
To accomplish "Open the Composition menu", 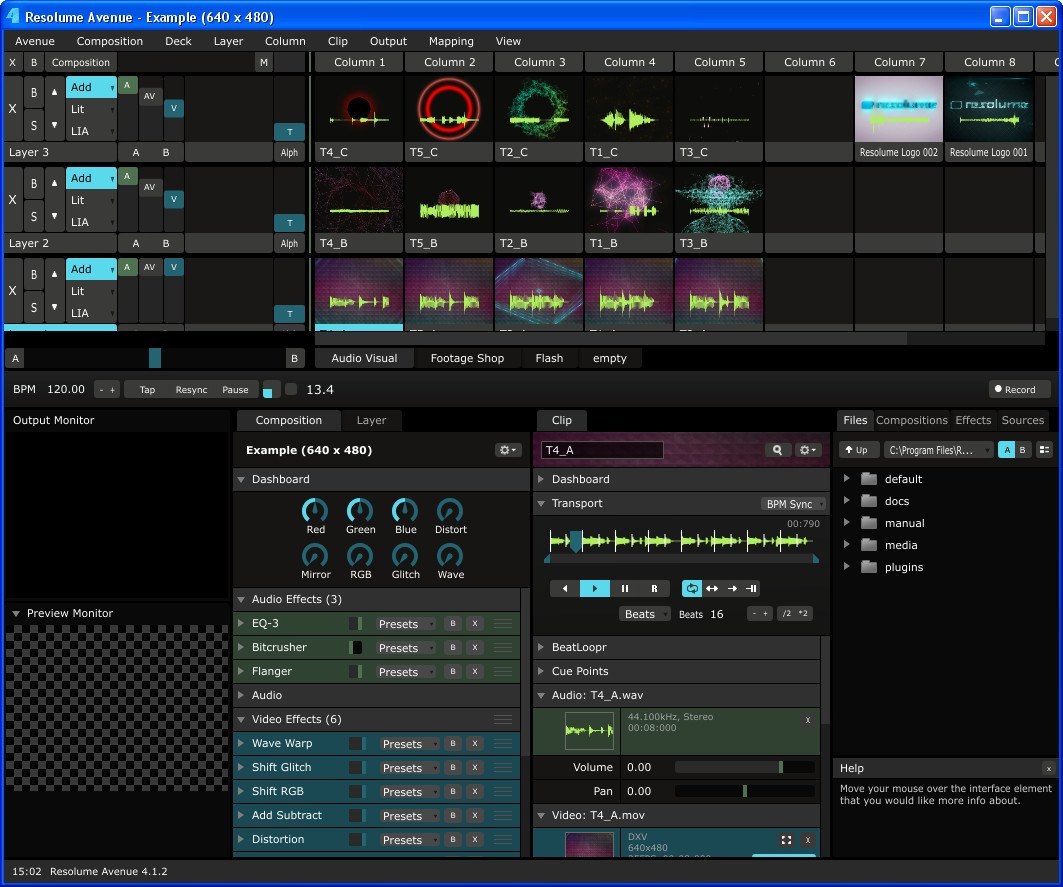I will (110, 41).
